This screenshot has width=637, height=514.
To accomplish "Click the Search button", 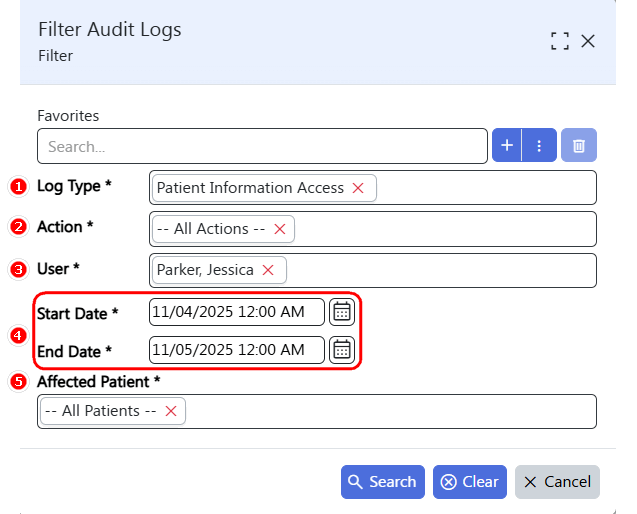I will click(383, 482).
